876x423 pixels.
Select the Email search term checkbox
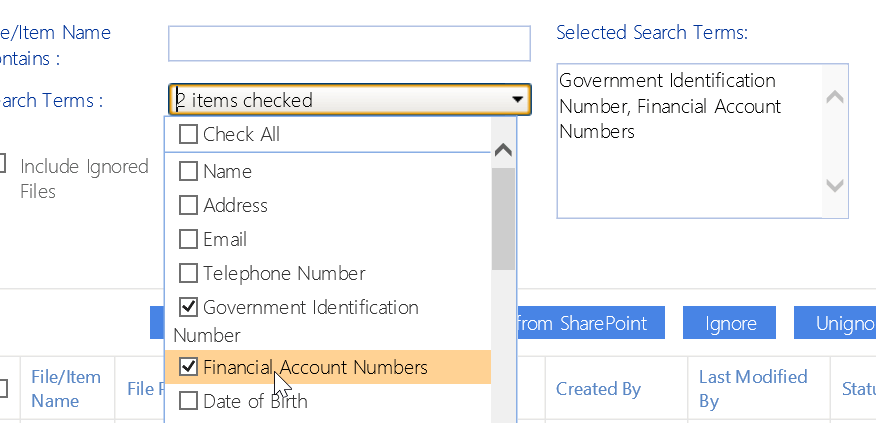click(x=188, y=239)
